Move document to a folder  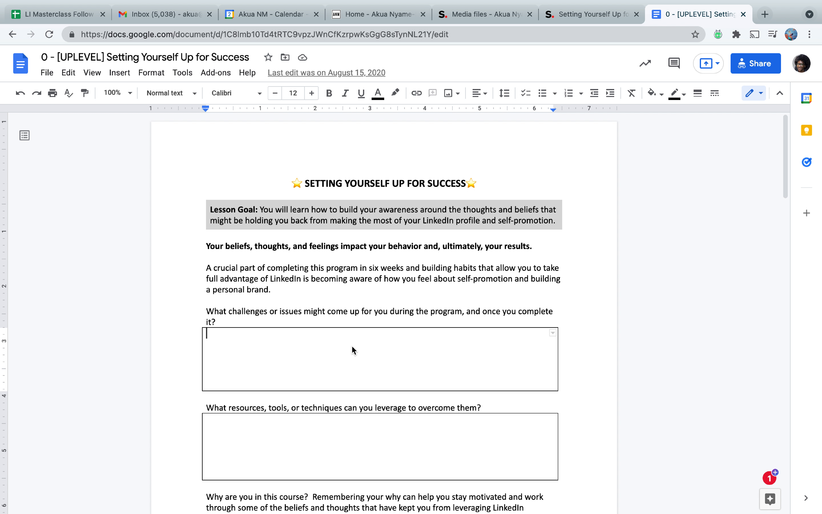click(285, 57)
